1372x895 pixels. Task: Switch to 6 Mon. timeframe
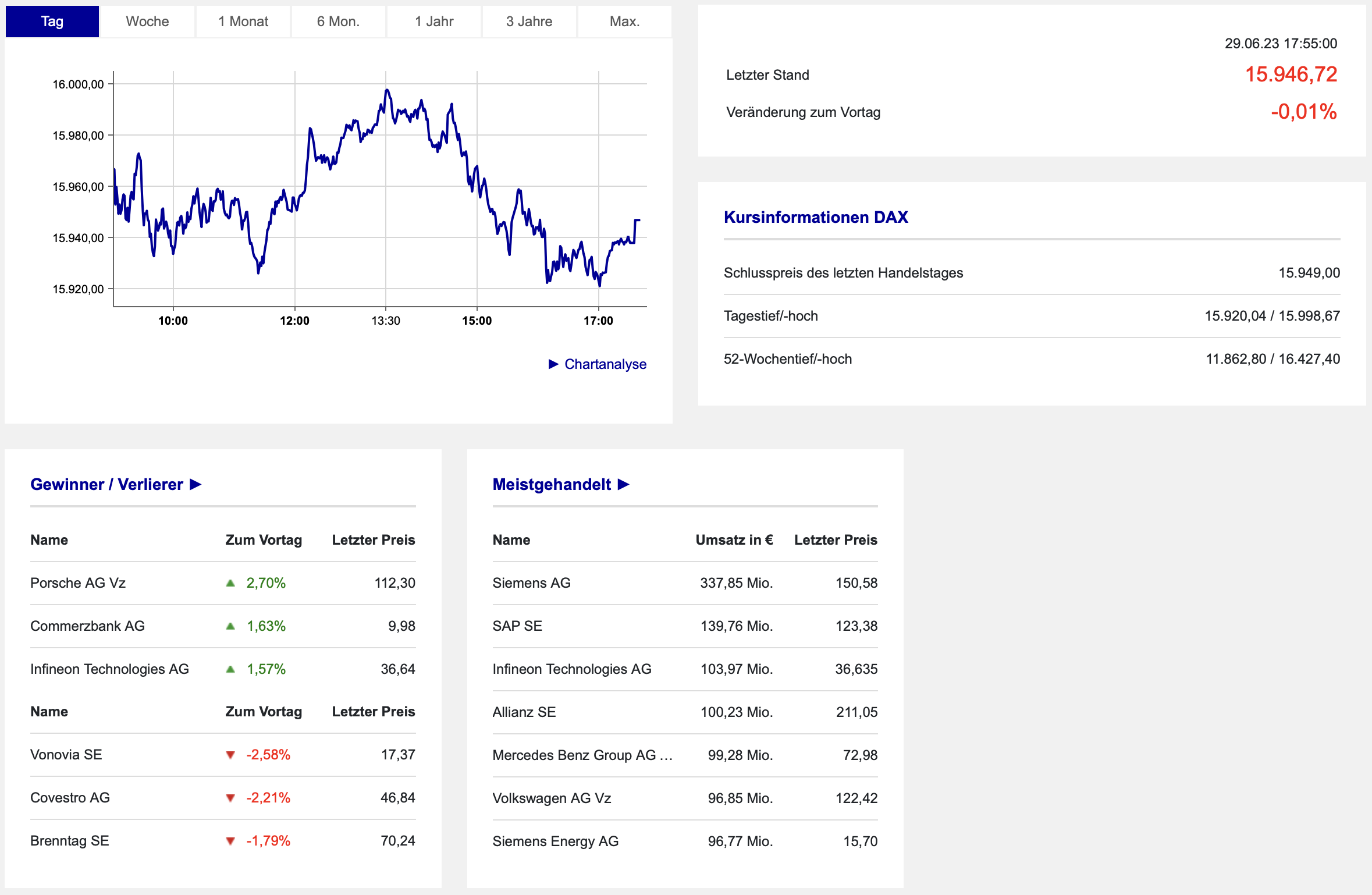338,22
